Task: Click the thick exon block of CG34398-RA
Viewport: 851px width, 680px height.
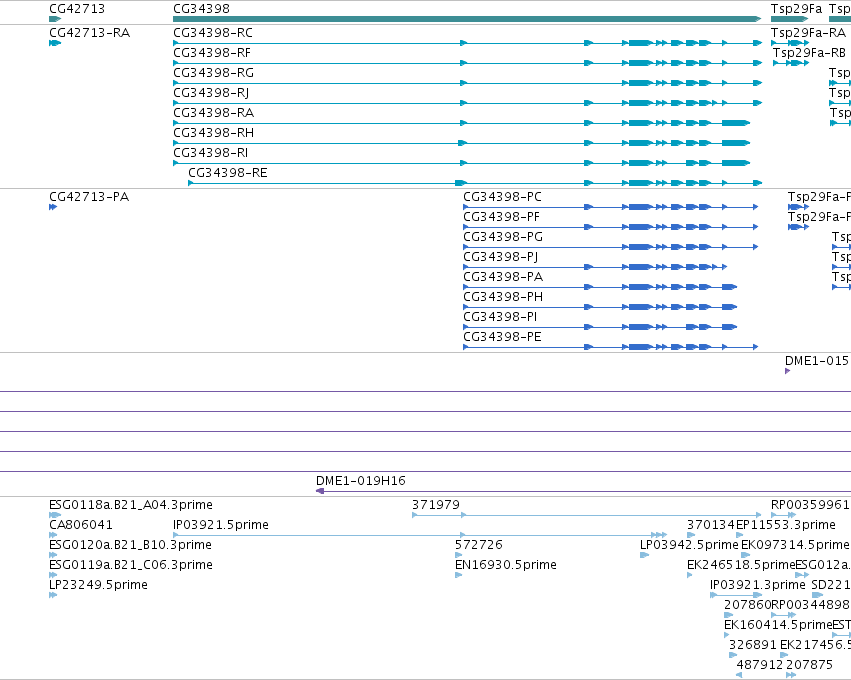Action: [x=735, y=123]
